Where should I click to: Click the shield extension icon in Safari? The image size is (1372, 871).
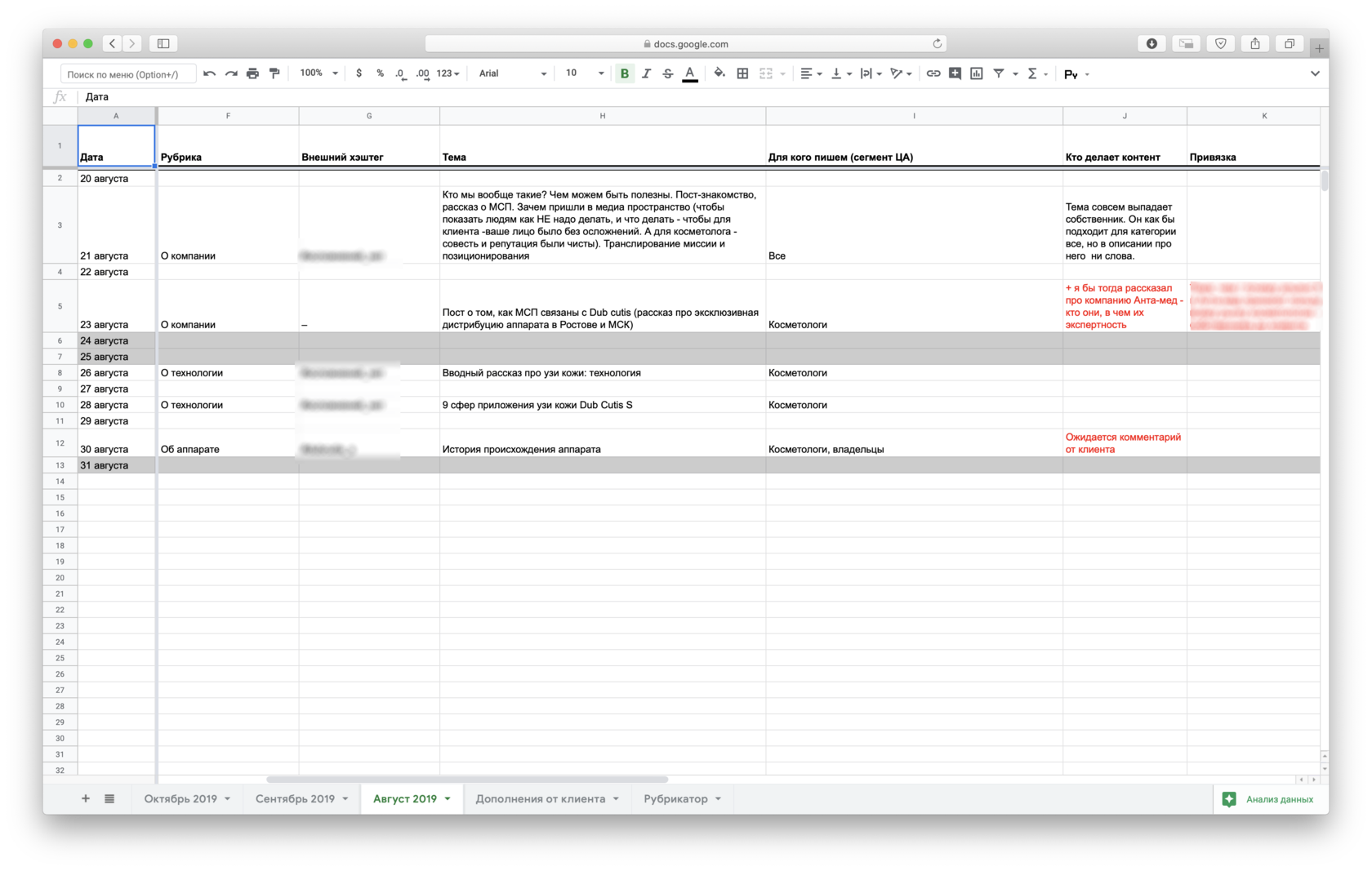tap(1220, 43)
